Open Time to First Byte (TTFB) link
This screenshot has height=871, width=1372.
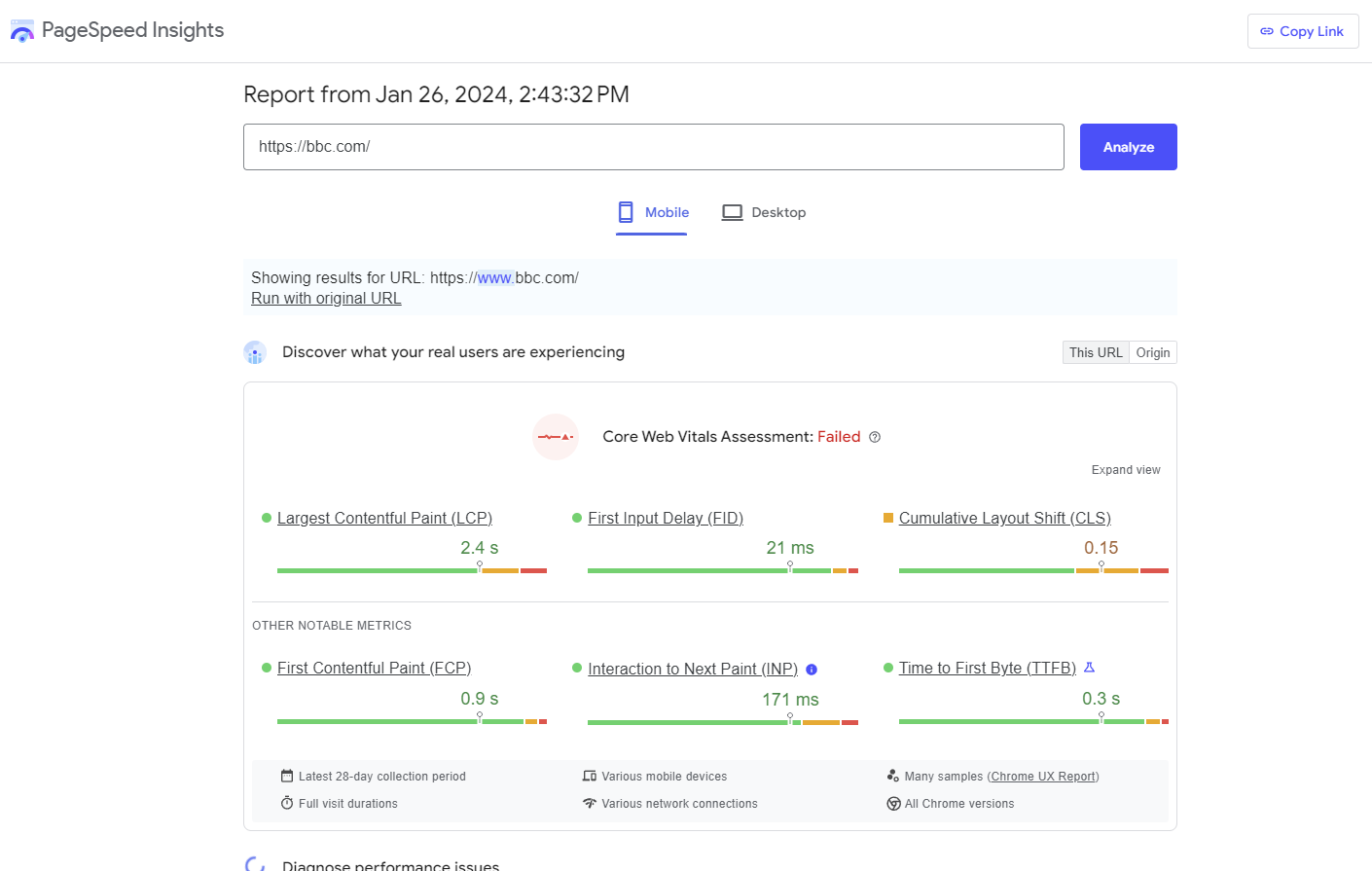pos(988,668)
